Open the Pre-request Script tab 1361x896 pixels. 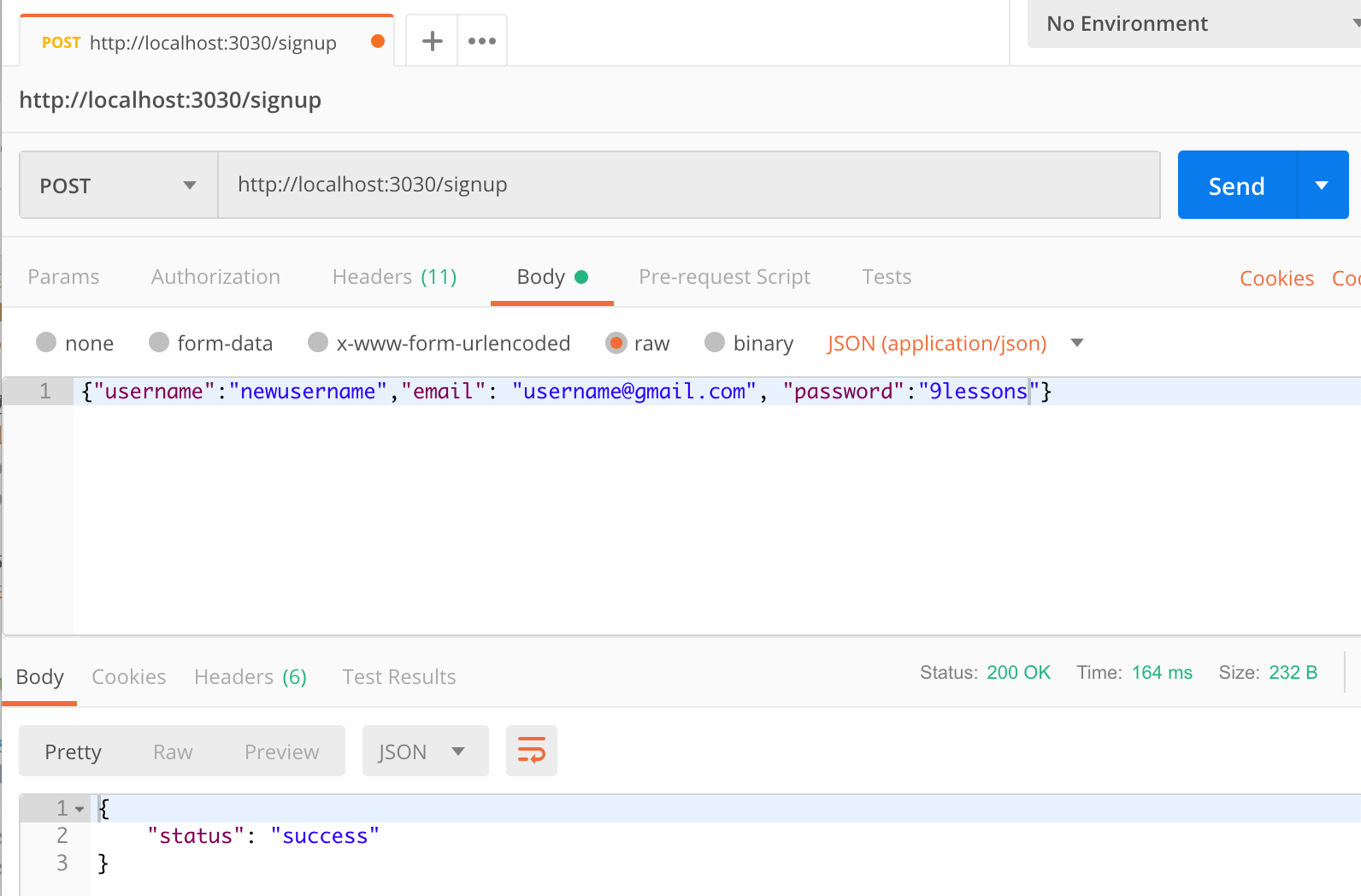click(x=725, y=277)
